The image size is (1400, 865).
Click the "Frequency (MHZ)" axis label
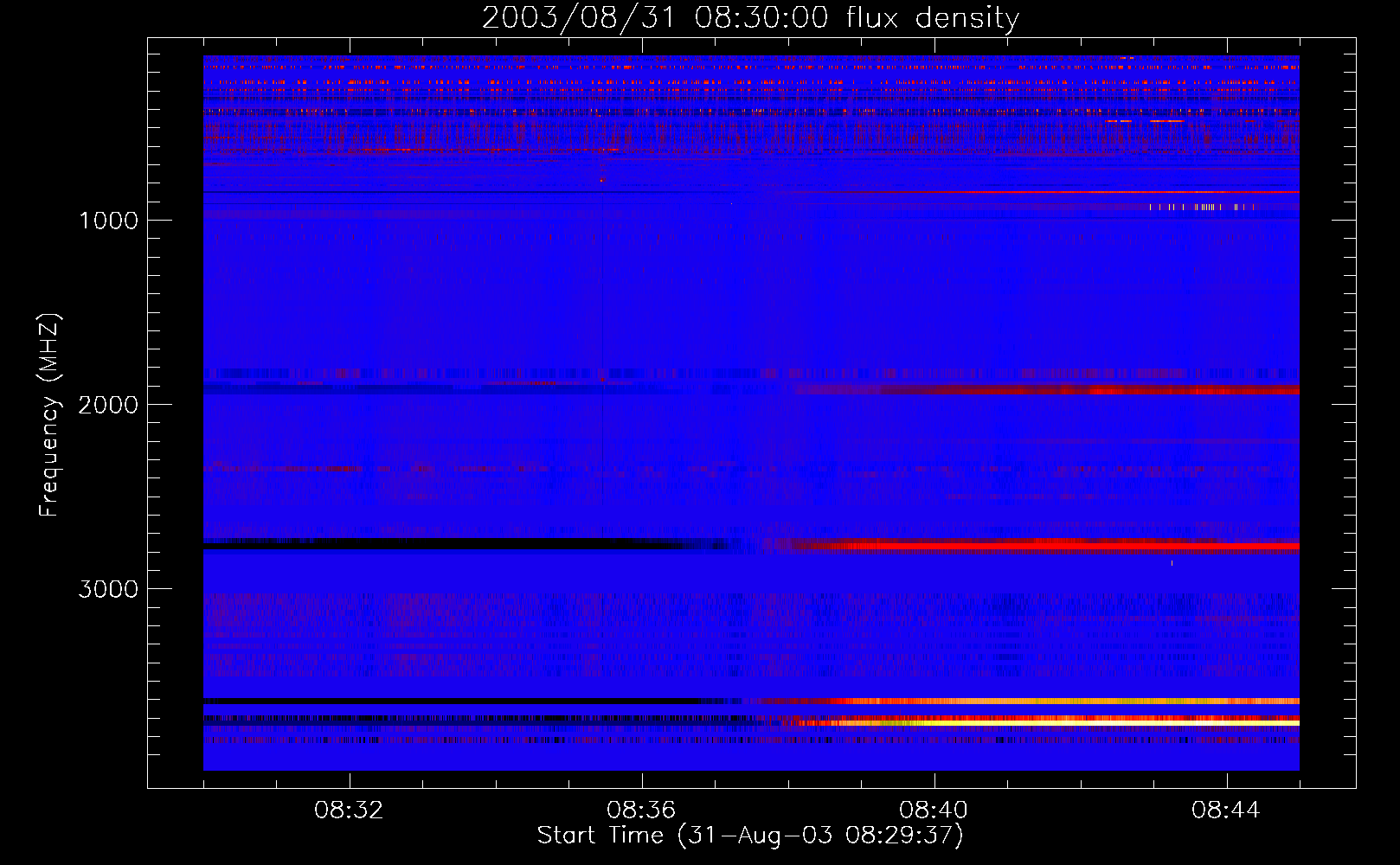tap(49, 415)
